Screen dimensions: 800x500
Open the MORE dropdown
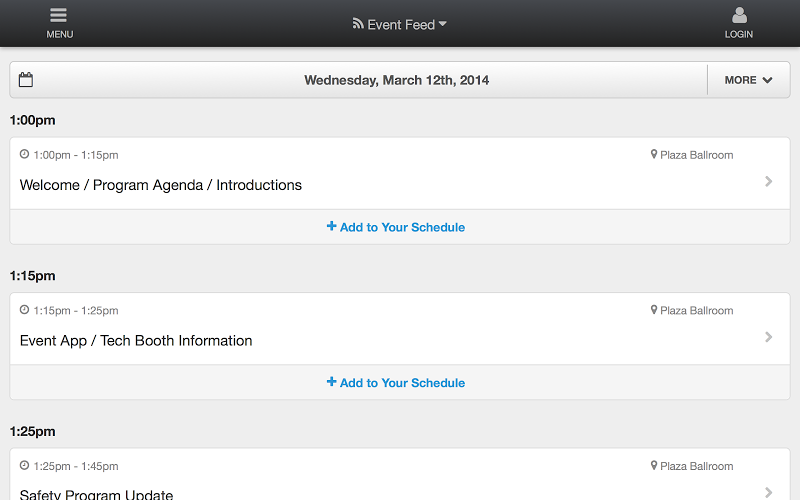[748, 80]
